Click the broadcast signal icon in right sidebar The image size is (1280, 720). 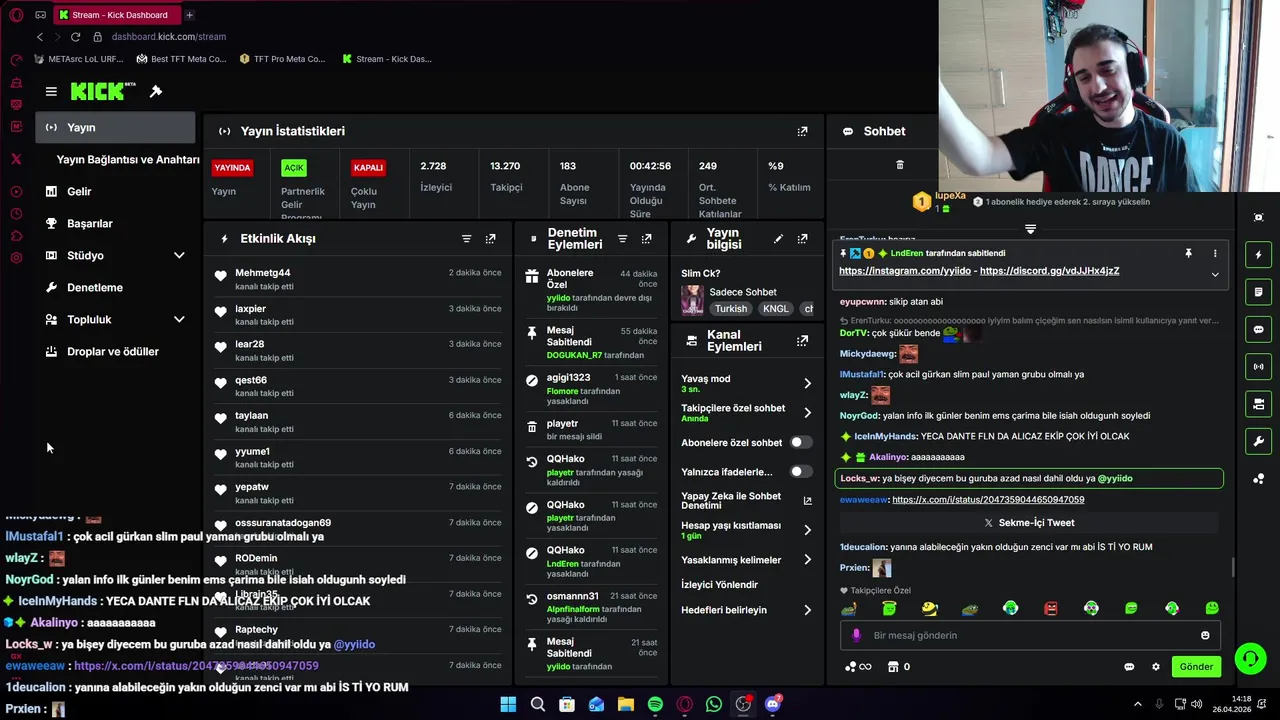pos(1258,366)
